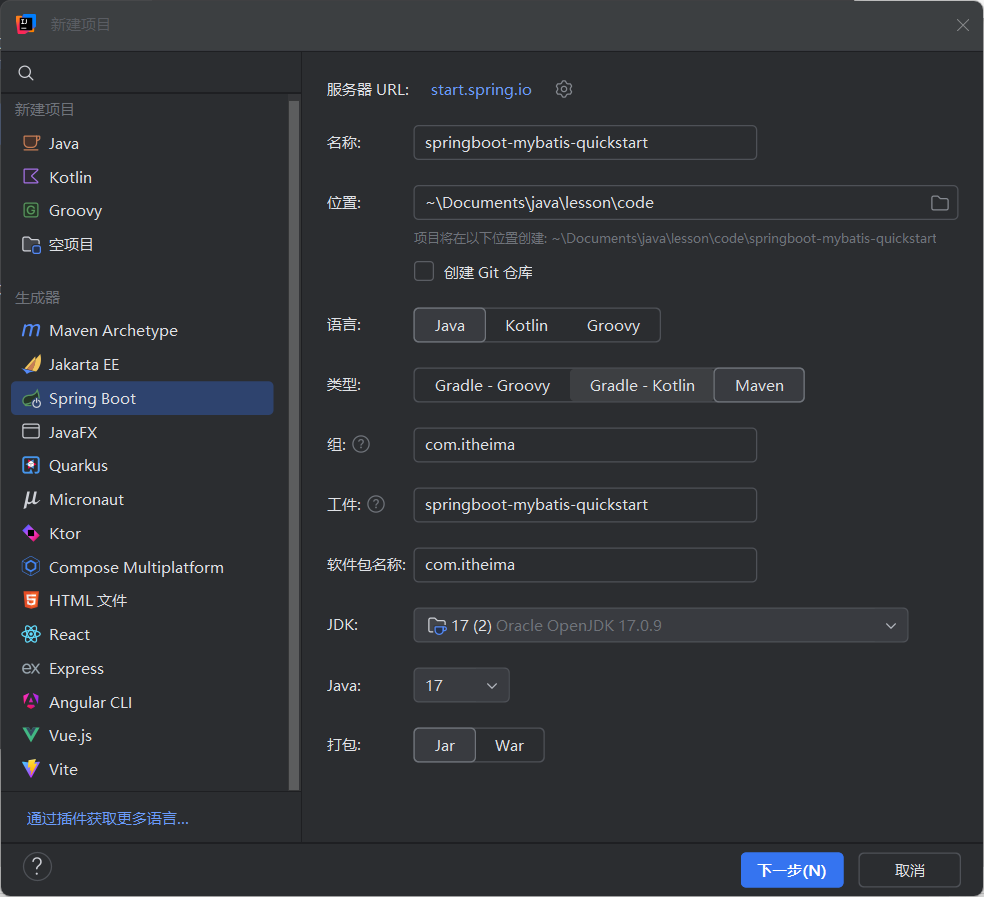The width and height of the screenshot is (984, 897).
Task: Enable the 创建 Git 仓库 checkbox
Action: (x=424, y=271)
